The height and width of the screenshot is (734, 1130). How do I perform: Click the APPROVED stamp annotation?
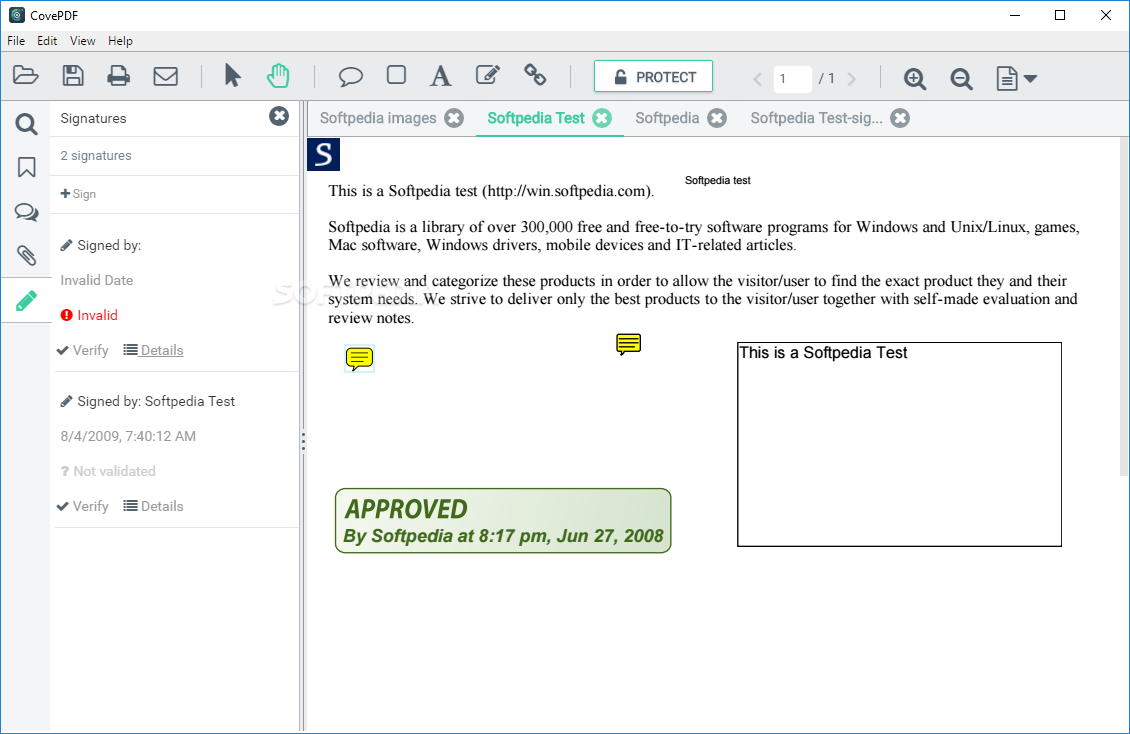503,521
